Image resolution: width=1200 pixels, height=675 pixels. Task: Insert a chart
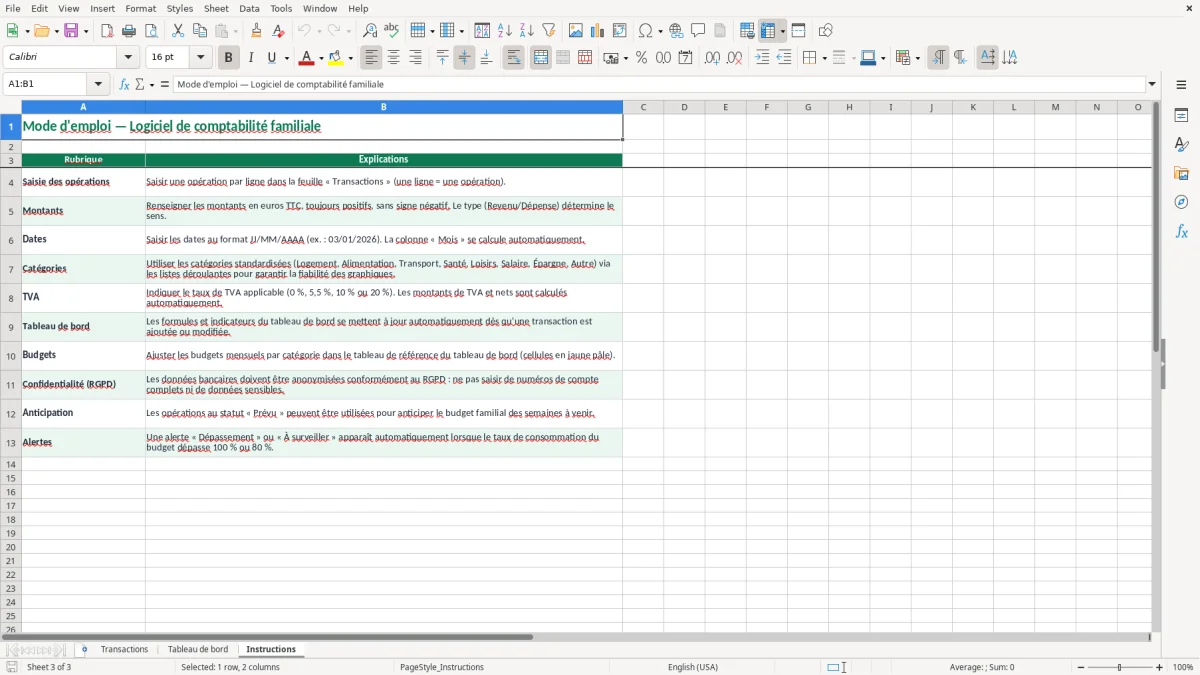click(598, 31)
